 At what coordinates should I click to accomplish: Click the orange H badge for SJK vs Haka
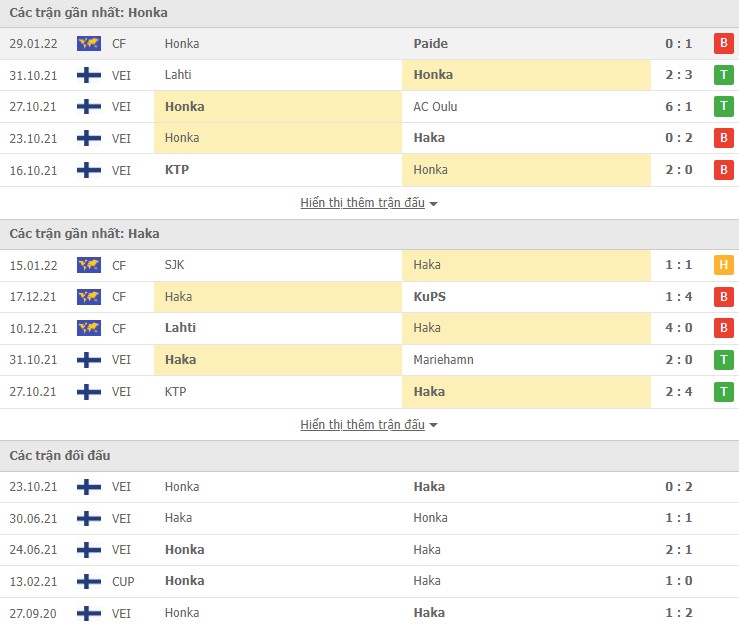click(723, 266)
